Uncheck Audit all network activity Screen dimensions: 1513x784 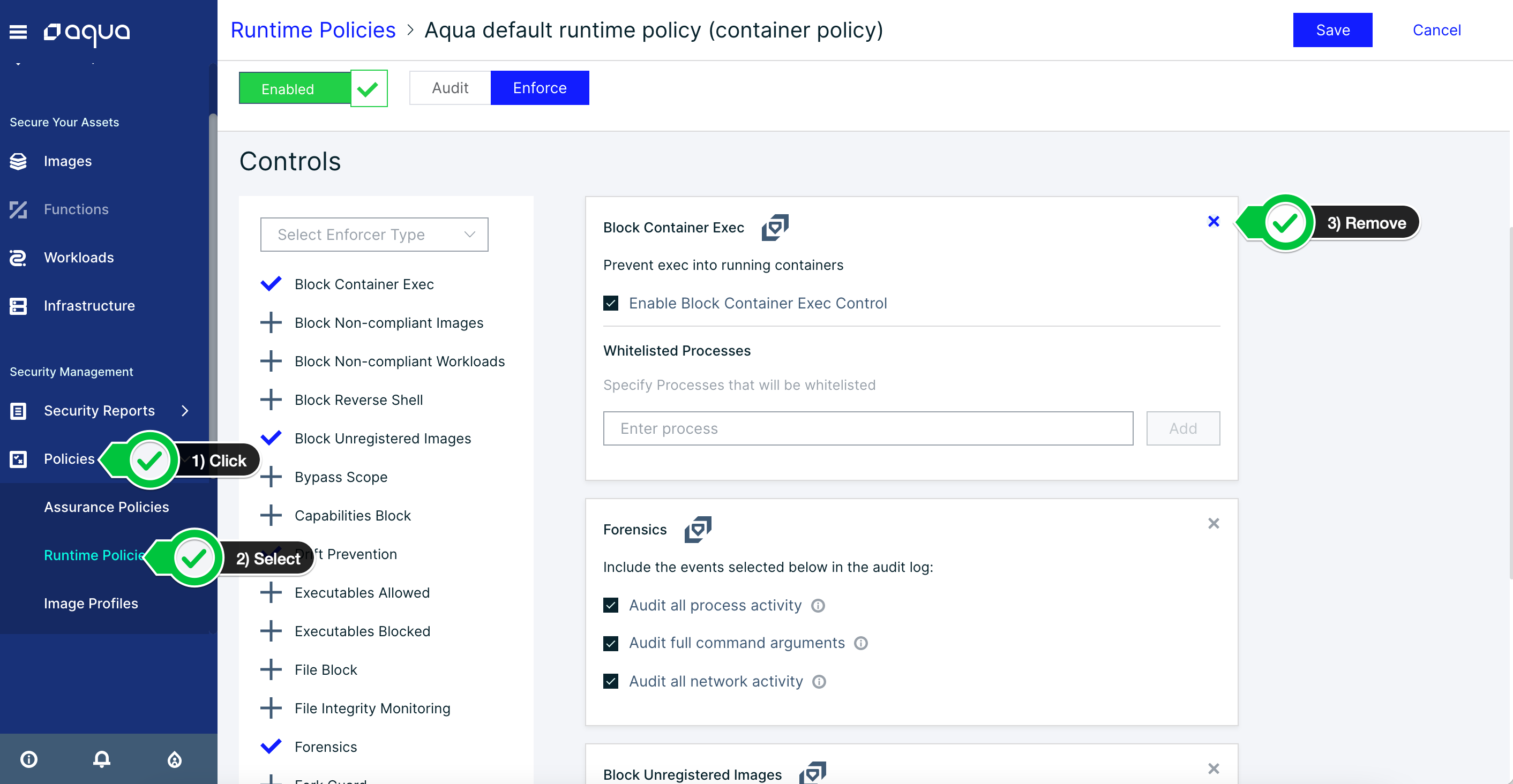coord(610,681)
